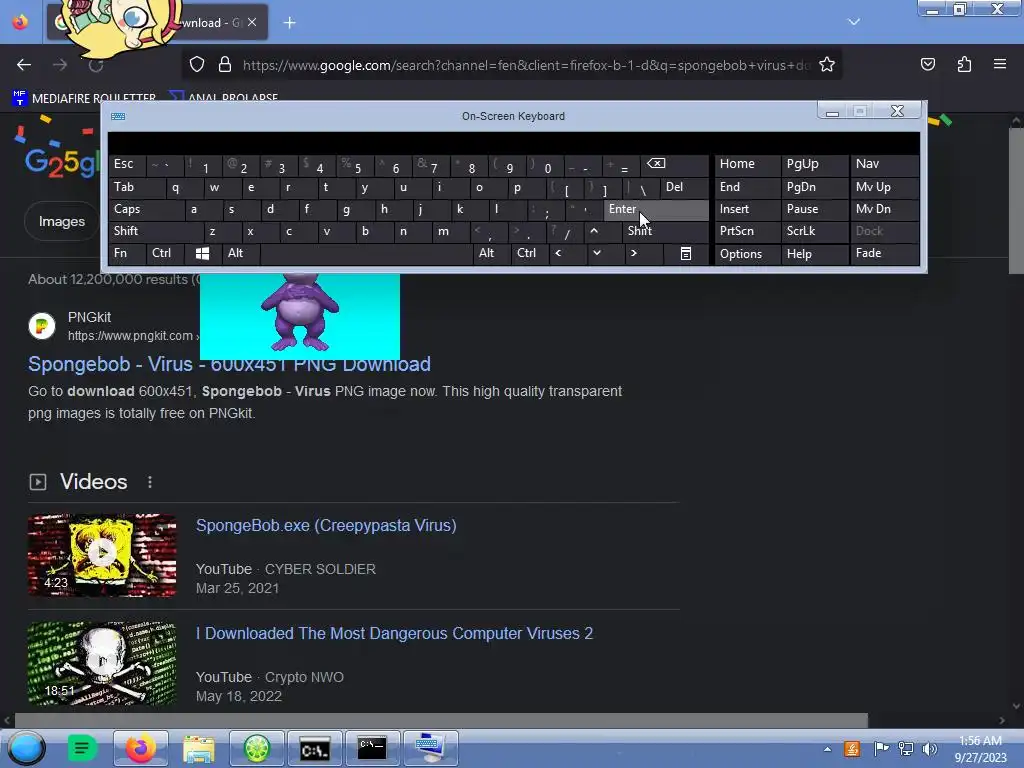Click the PNGkit site favicon
This screenshot has height=768, width=1024.
(x=42, y=326)
